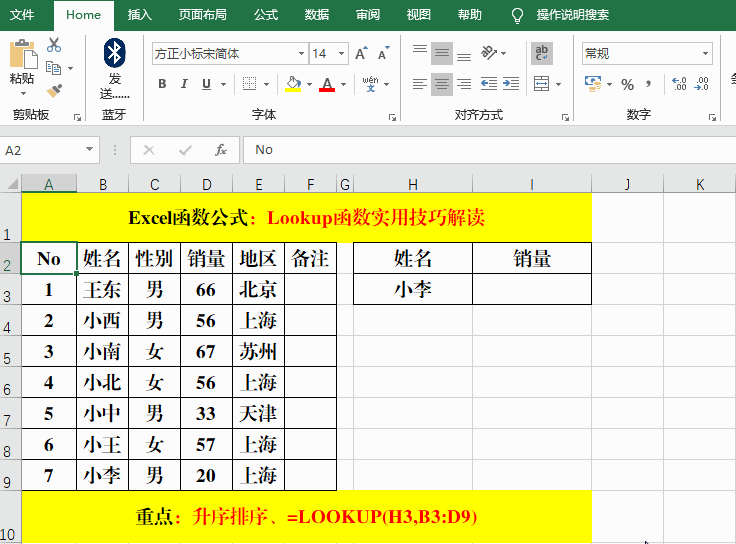Click the wén phonetic guide icon
This screenshot has width=736, height=544.
pos(370,84)
